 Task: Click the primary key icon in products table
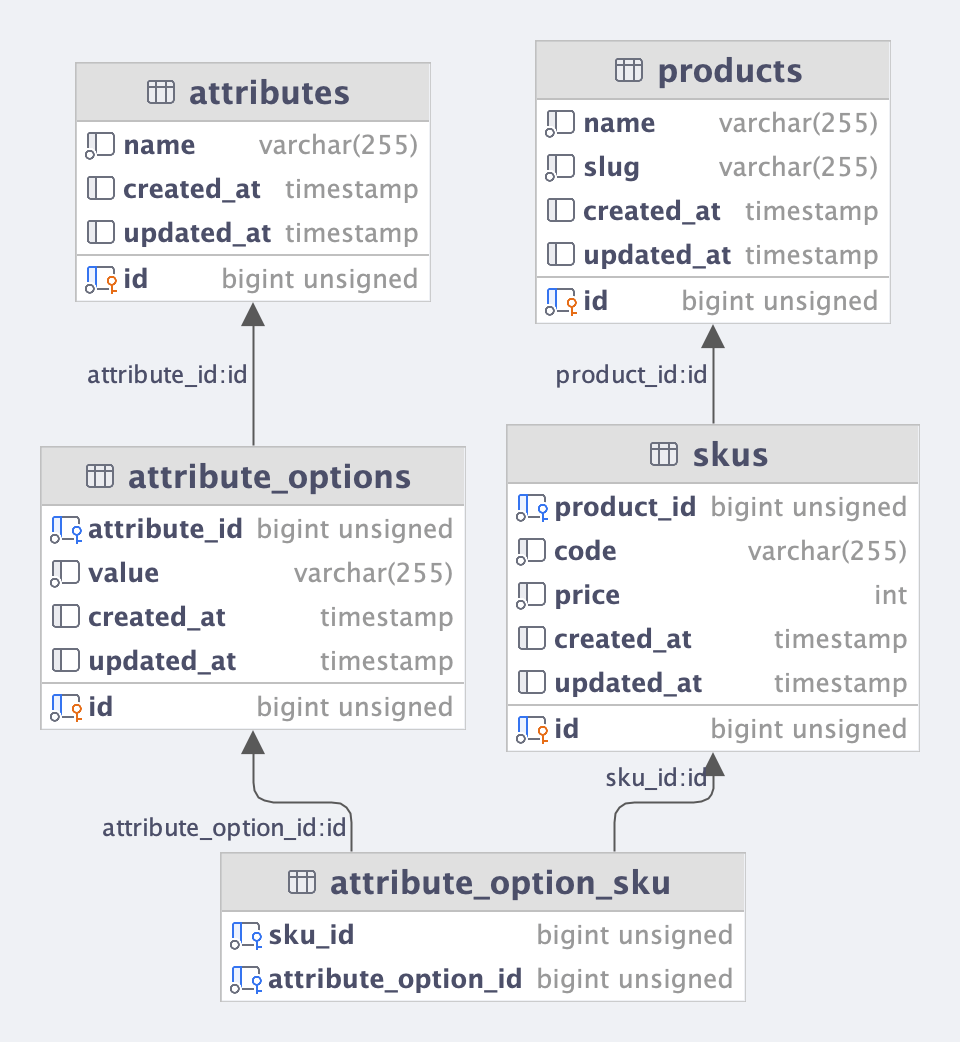tap(560, 301)
